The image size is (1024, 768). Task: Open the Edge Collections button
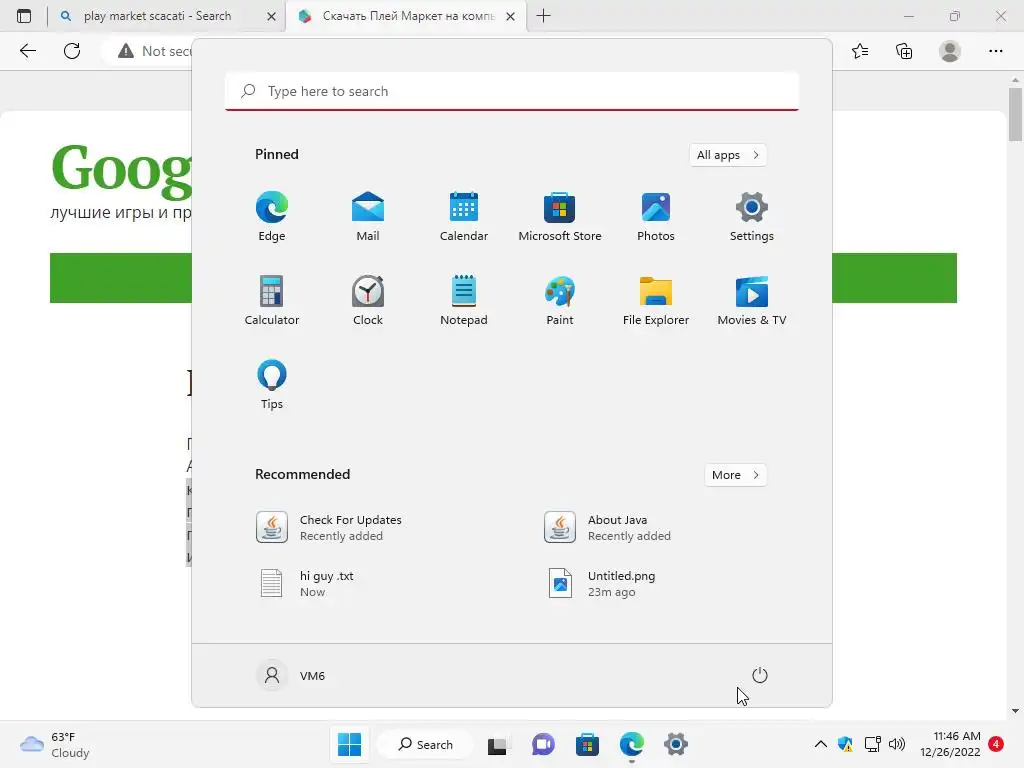pyautogui.click(x=904, y=51)
